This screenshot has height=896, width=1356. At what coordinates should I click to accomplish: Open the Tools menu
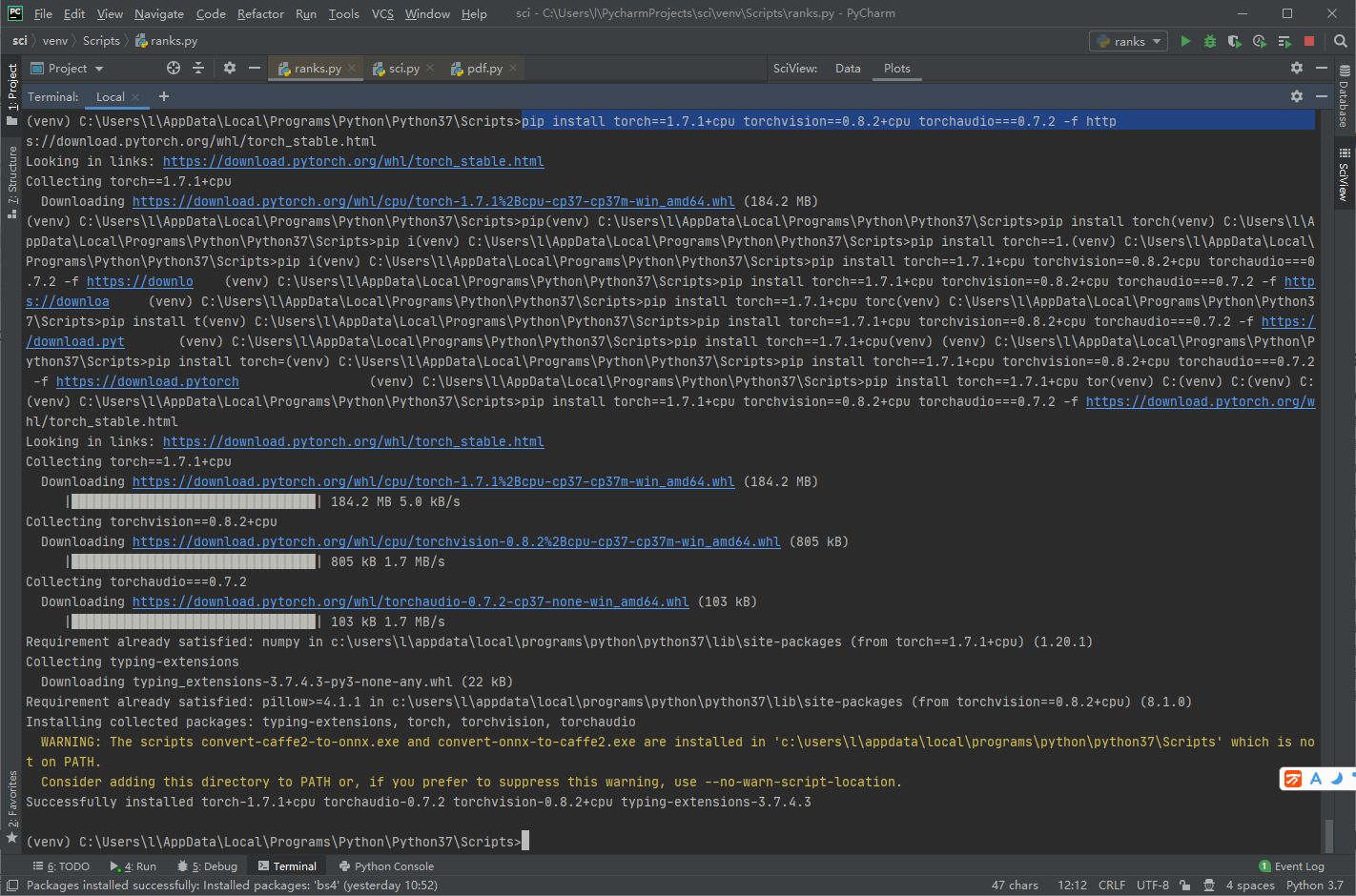(x=344, y=13)
